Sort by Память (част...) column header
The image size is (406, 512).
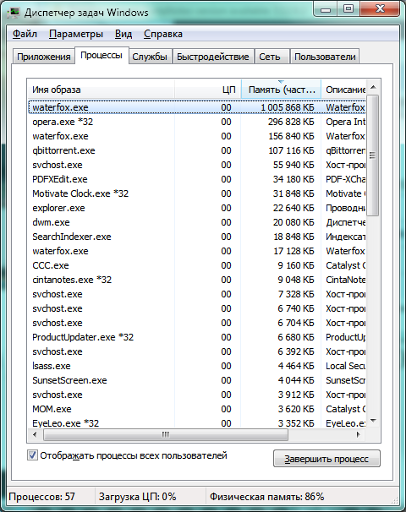[281, 90]
